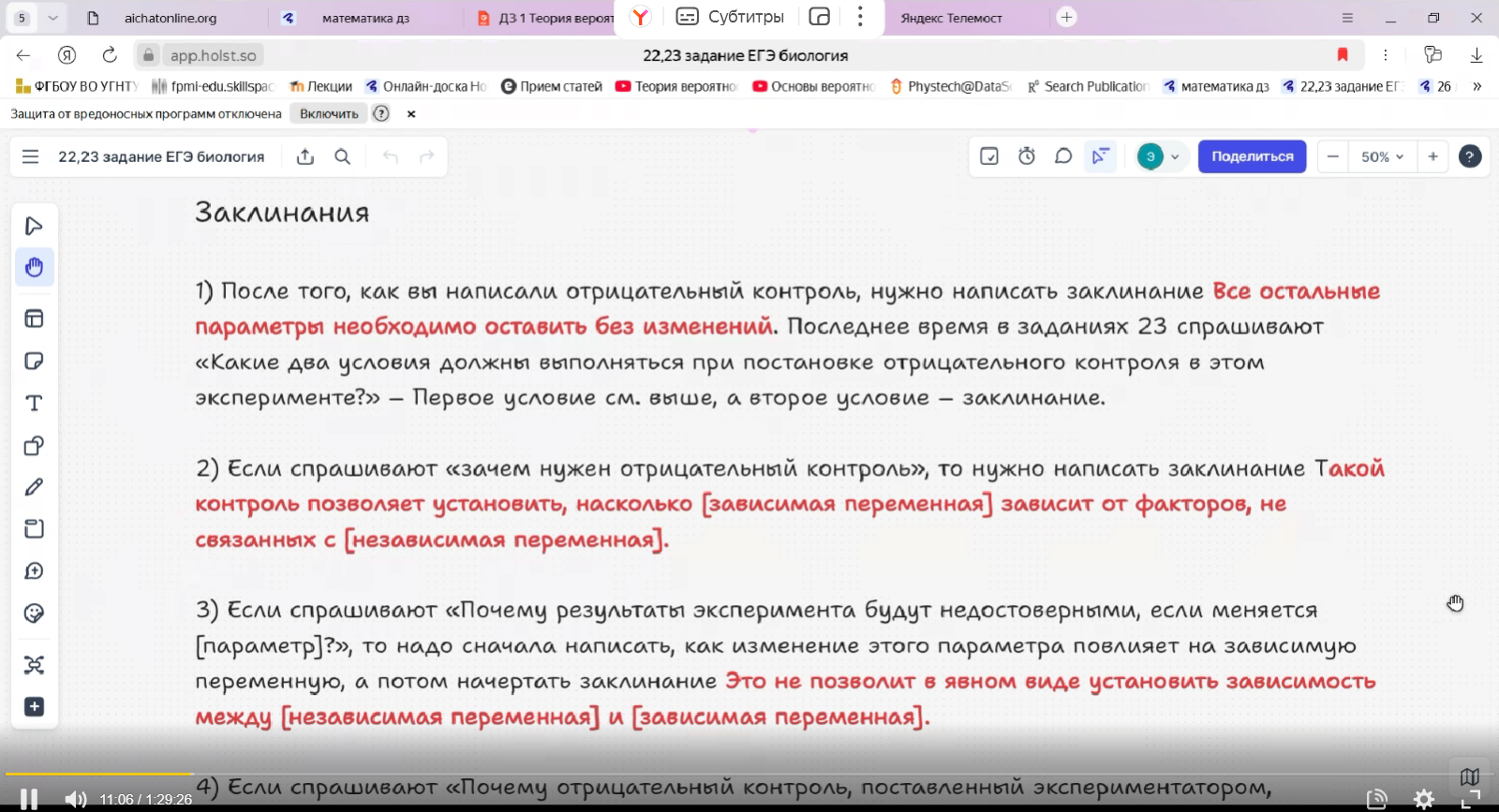Select the text tool in sidebar
This screenshot has height=812, width=1499.
pyautogui.click(x=34, y=404)
